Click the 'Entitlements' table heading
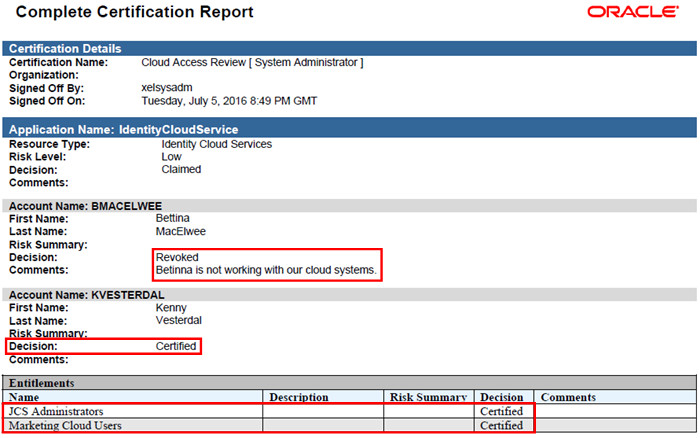This screenshot has width=700, height=438. (349, 383)
